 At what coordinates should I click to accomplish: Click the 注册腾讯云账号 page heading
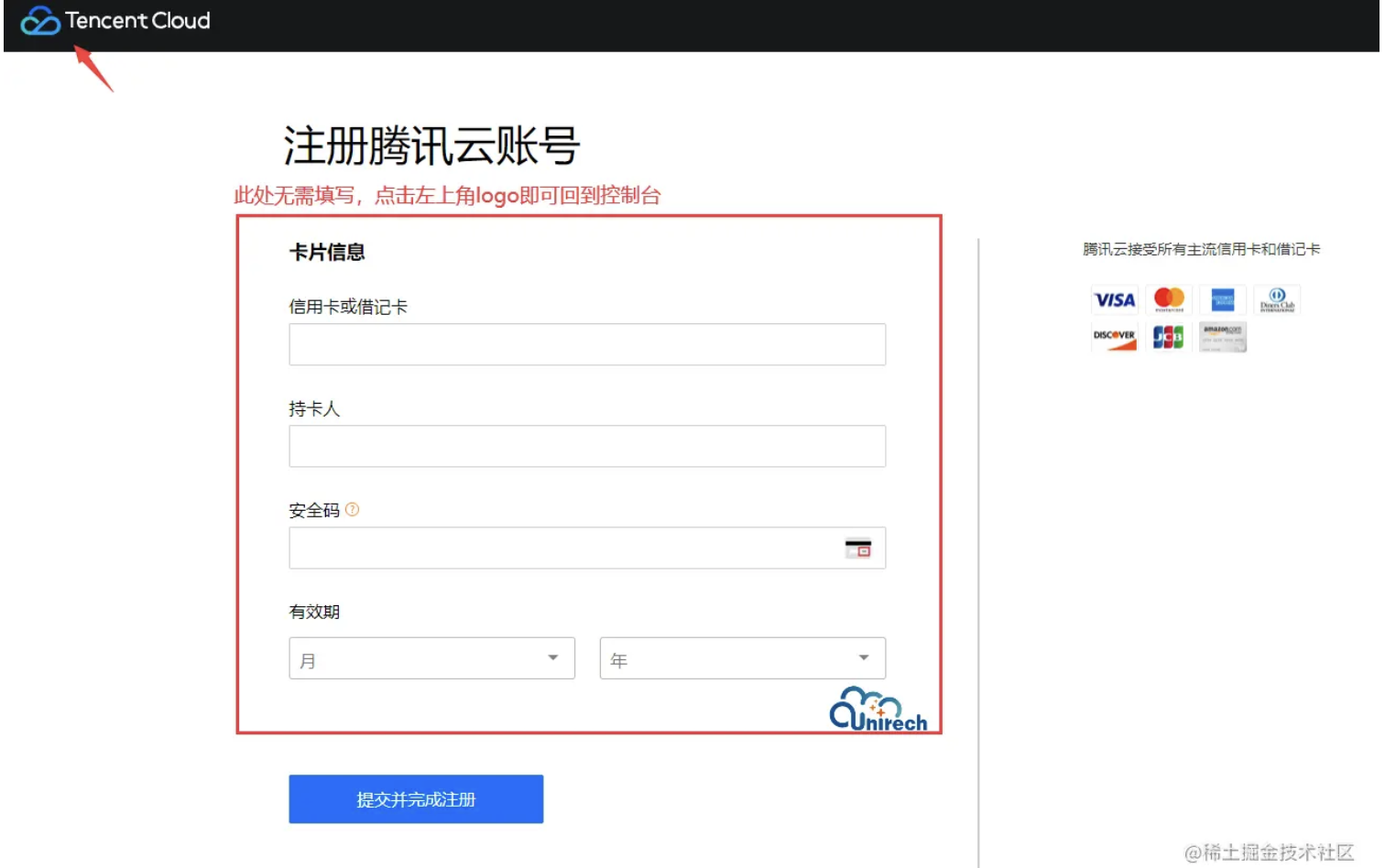[x=431, y=146]
